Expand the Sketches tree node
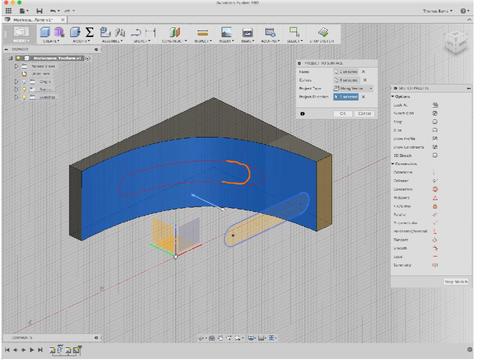 (x=16, y=97)
